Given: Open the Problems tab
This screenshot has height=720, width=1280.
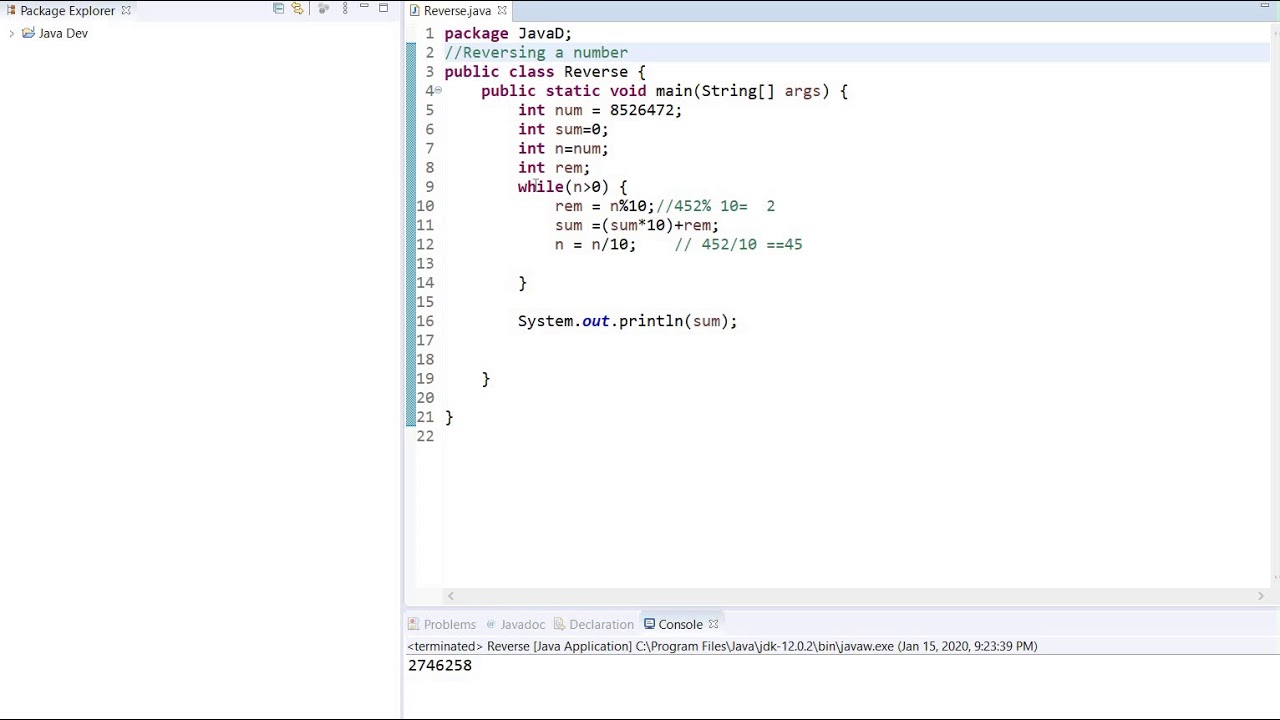Looking at the screenshot, I should click(x=449, y=624).
